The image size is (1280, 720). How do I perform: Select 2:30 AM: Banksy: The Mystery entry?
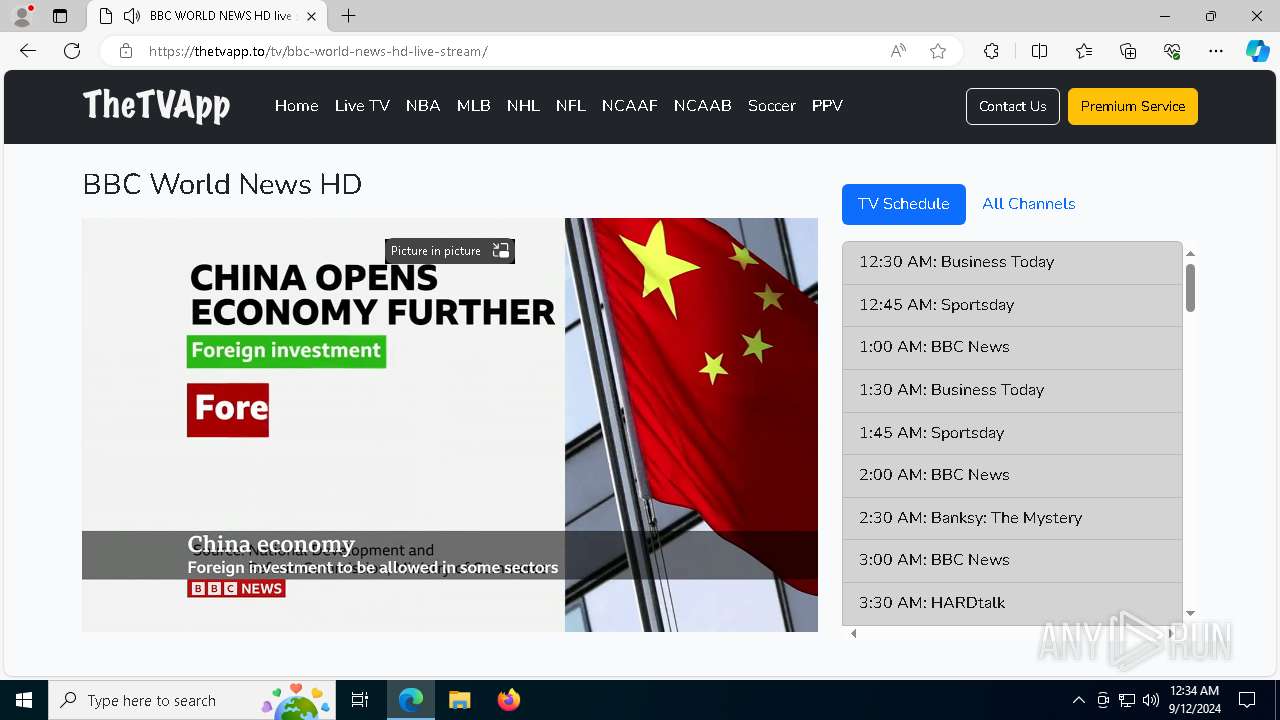pyautogui.click(x=1012, y=518)
